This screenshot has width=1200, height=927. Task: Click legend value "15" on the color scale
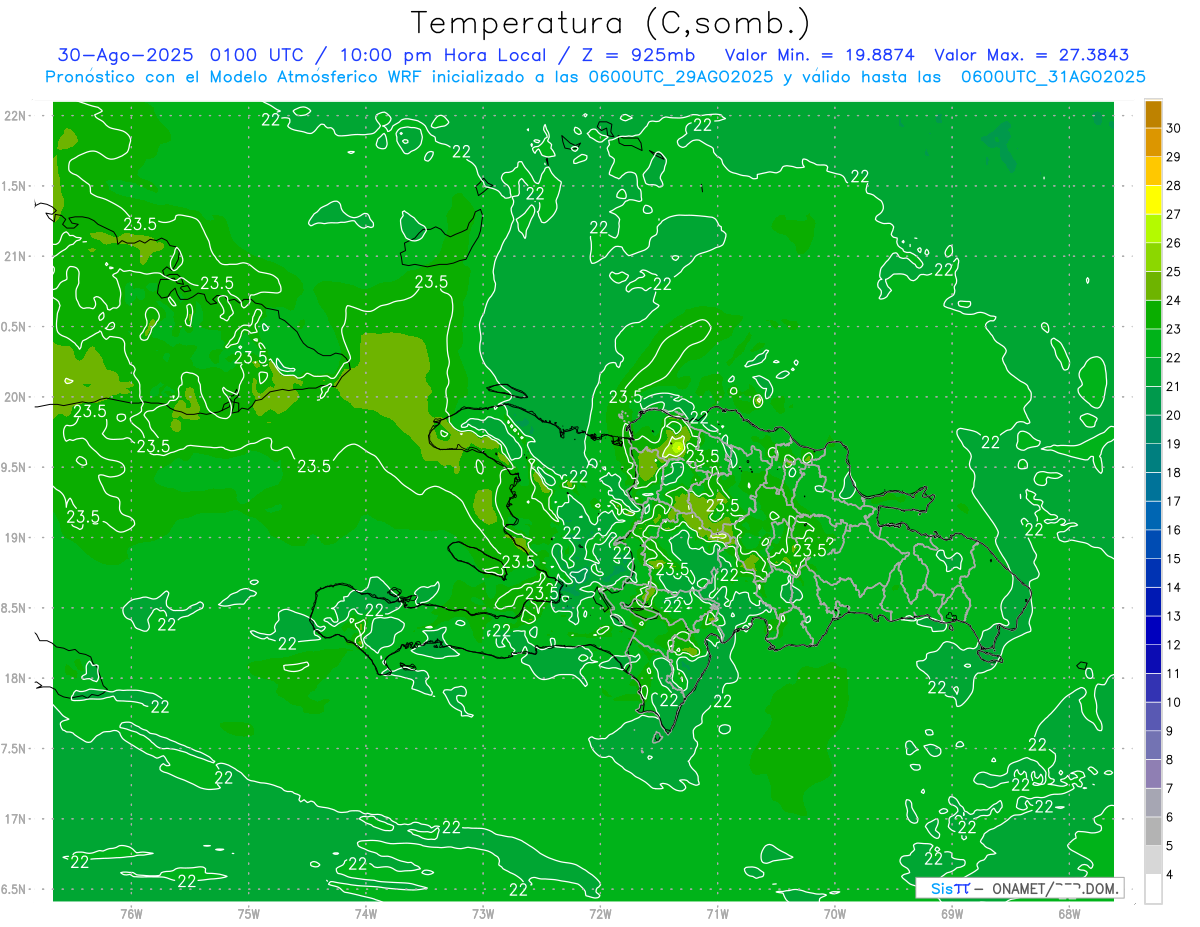[1174, 558]
